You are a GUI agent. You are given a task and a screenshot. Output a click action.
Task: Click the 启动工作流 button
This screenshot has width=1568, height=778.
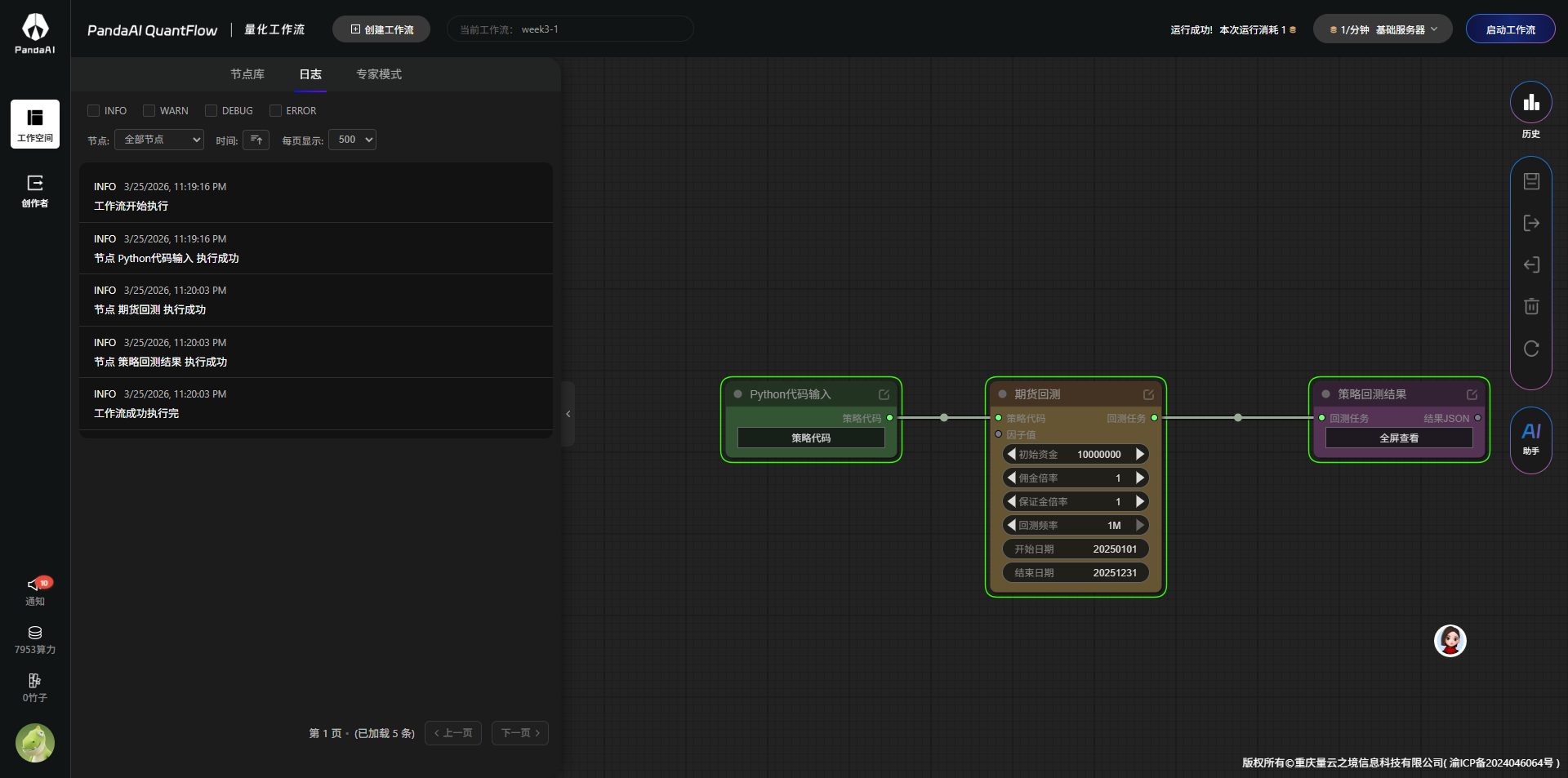click(x=1510, y=29)
